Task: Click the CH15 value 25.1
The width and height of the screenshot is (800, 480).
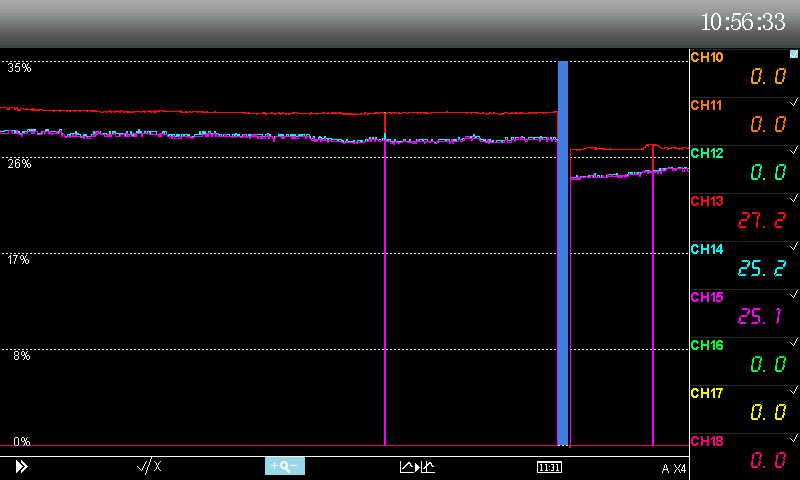Action: coord(760,316)
